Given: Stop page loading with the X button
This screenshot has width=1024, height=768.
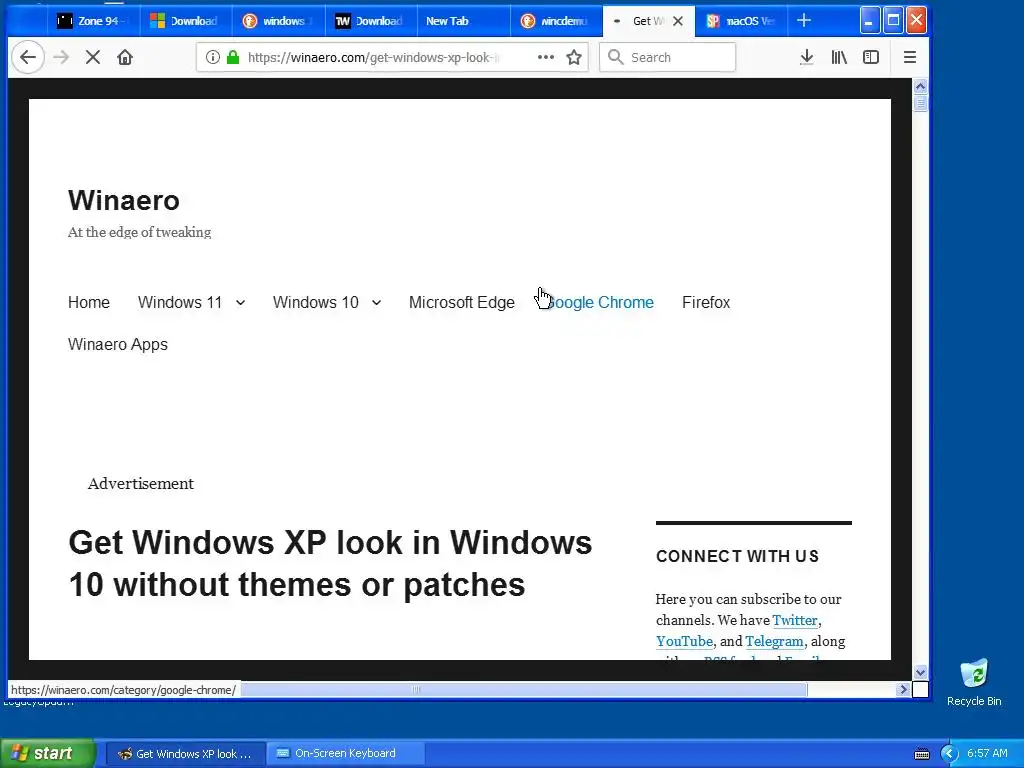Looking at the screenshot, I should coord(93,57).
